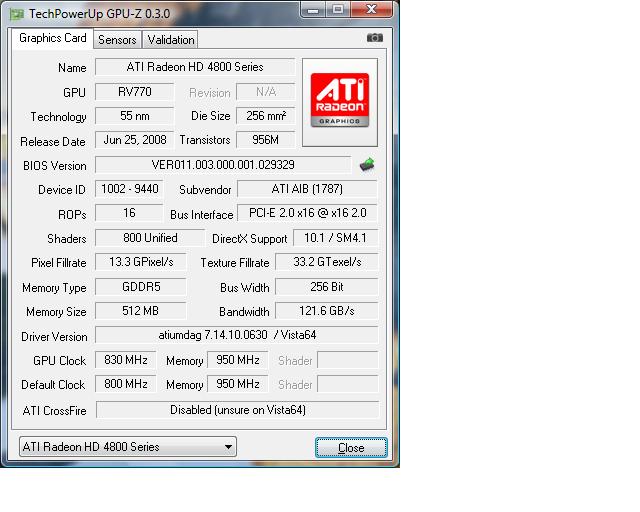Click the Subvendor value ATI AIB (1787)

(307, 189)
